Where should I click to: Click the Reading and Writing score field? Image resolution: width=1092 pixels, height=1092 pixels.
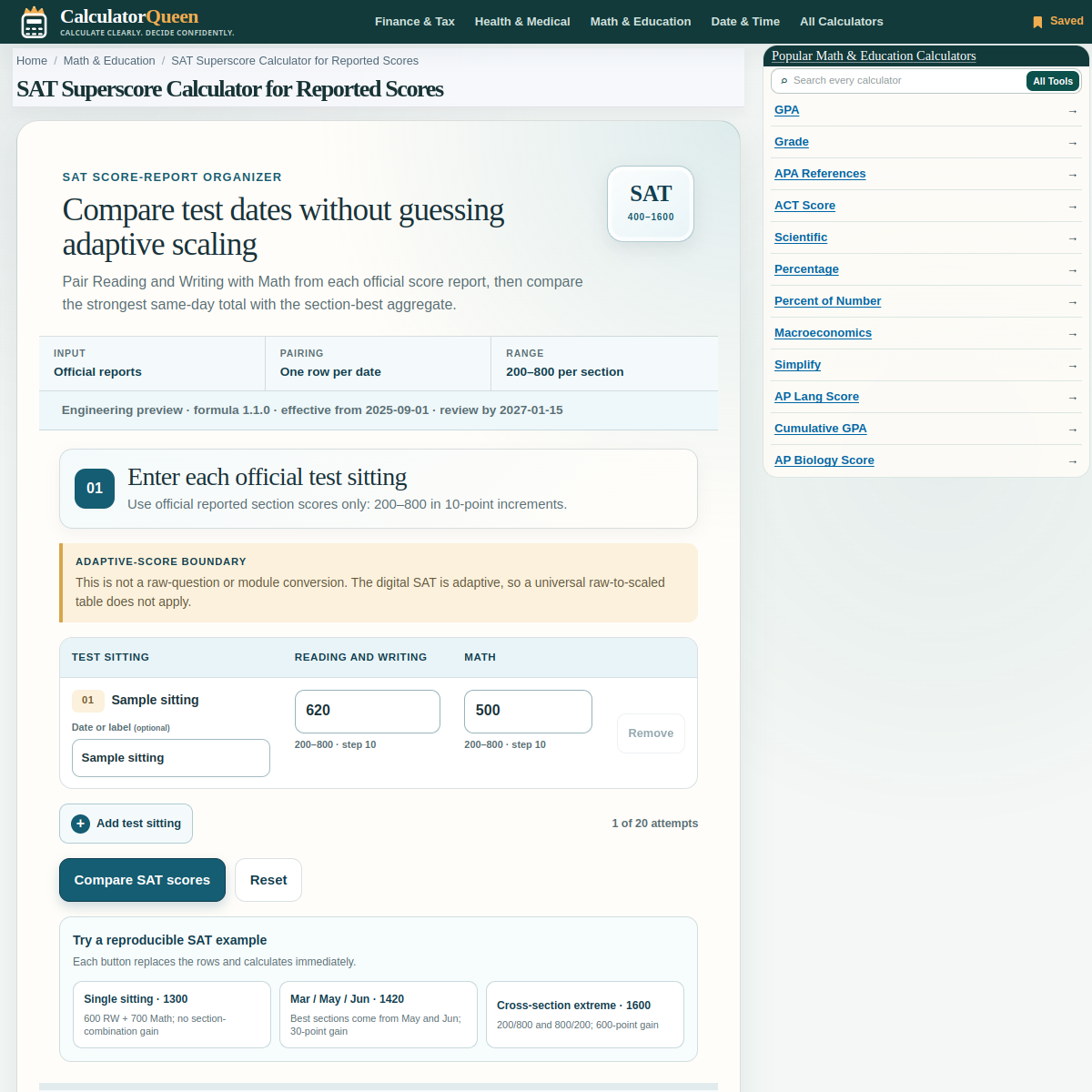(x=368, y=711)
